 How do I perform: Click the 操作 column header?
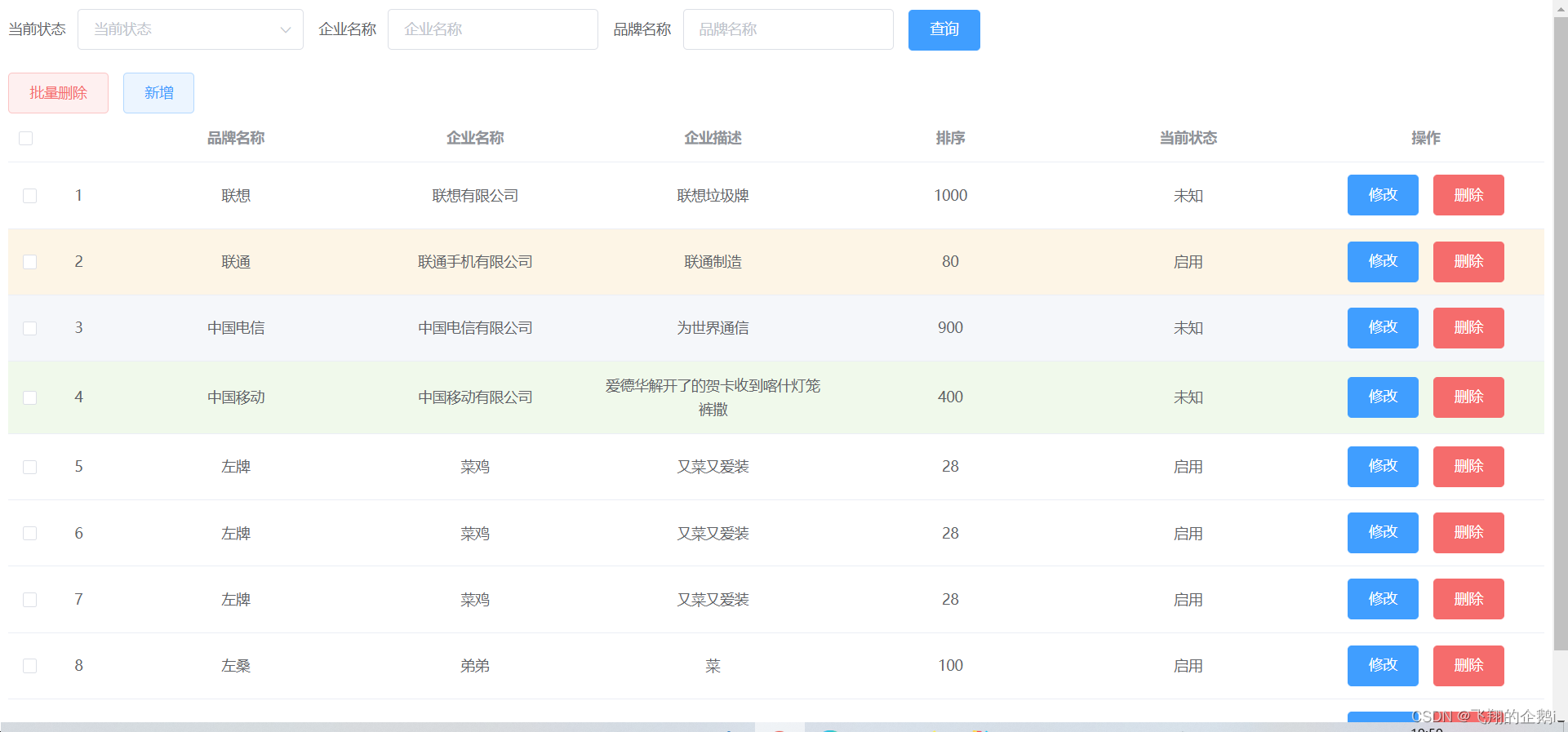tap(1426, 138)
